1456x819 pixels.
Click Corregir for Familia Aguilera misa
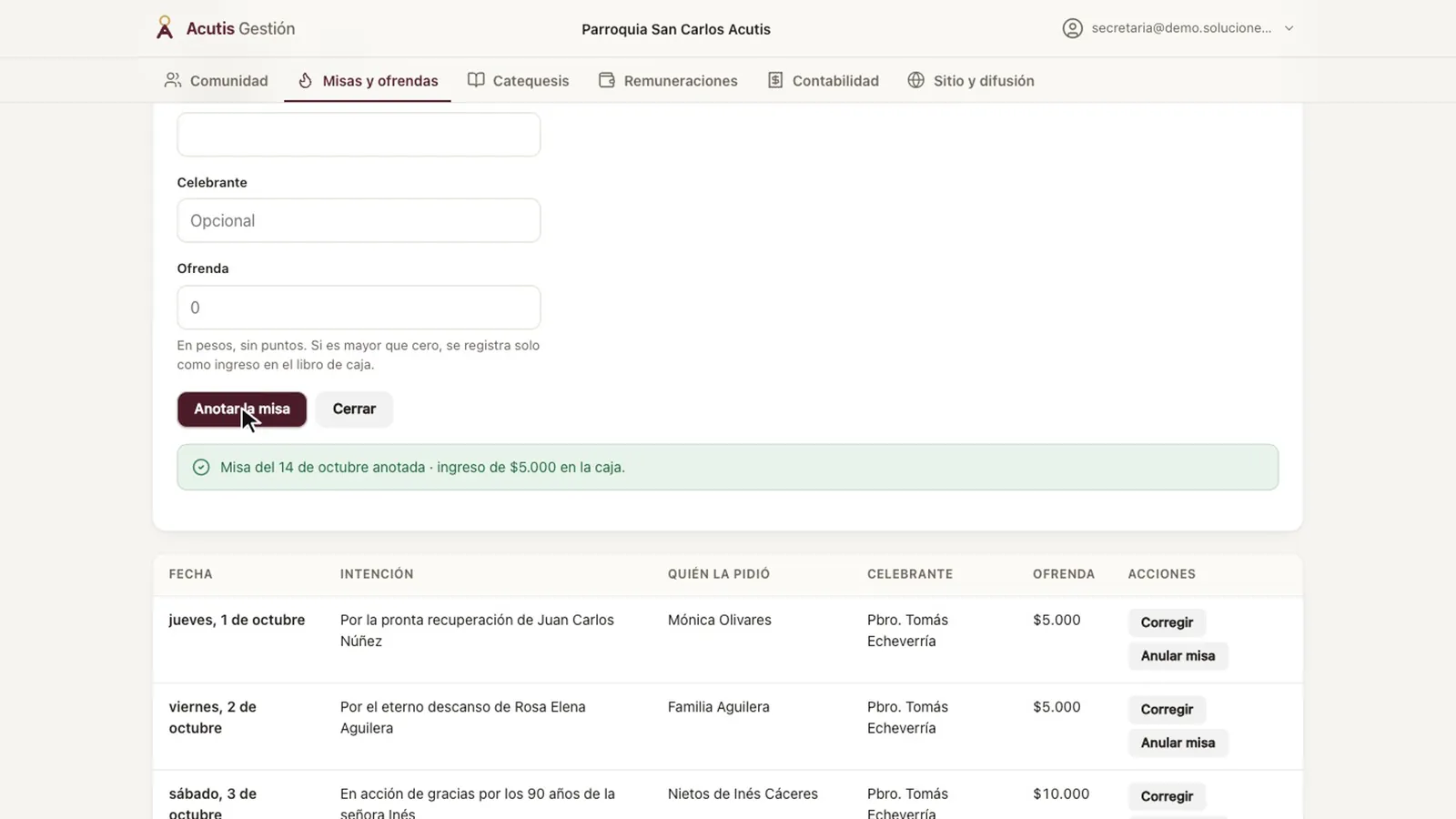pyautogui.click(x=1167, y=709)
